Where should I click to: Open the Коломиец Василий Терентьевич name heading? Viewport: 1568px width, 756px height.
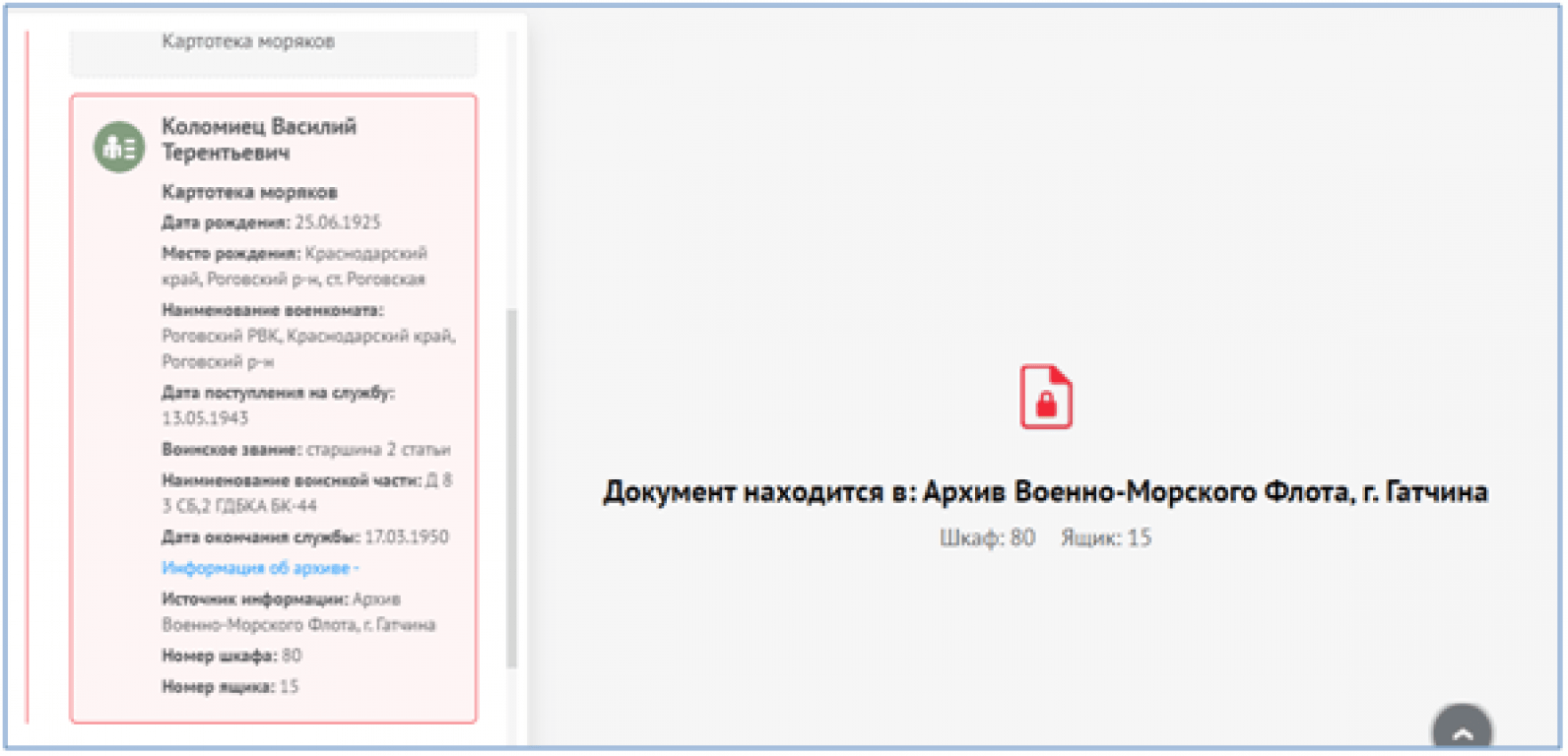pyautogui.click(x=258, y=139)
